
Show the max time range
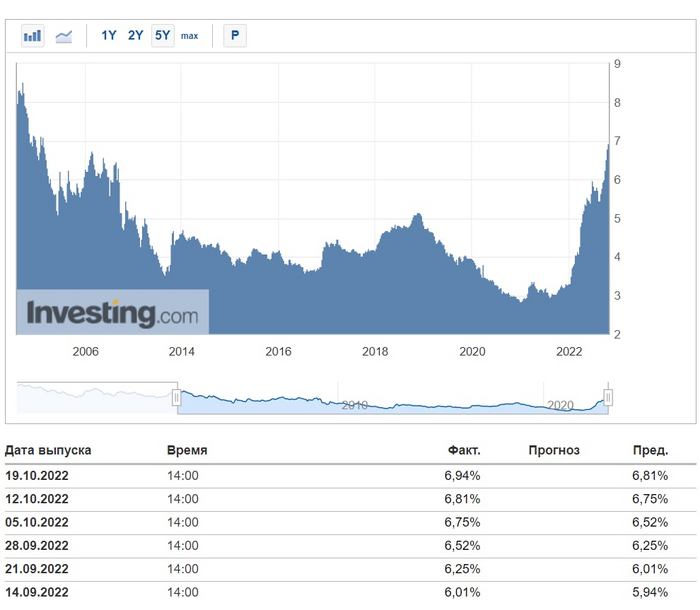190,36
